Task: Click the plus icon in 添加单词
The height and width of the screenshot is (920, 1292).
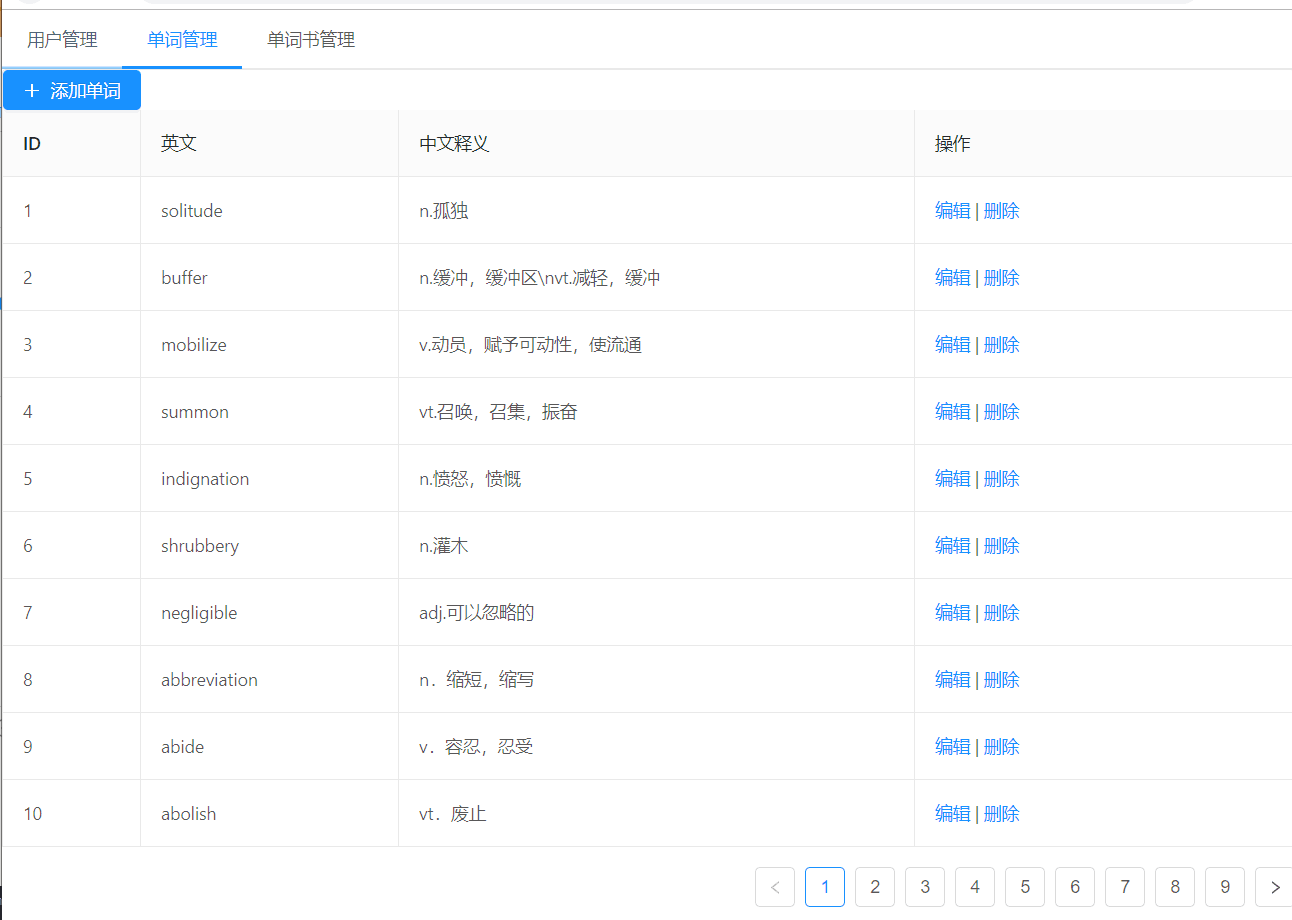Action: (32, 91)
